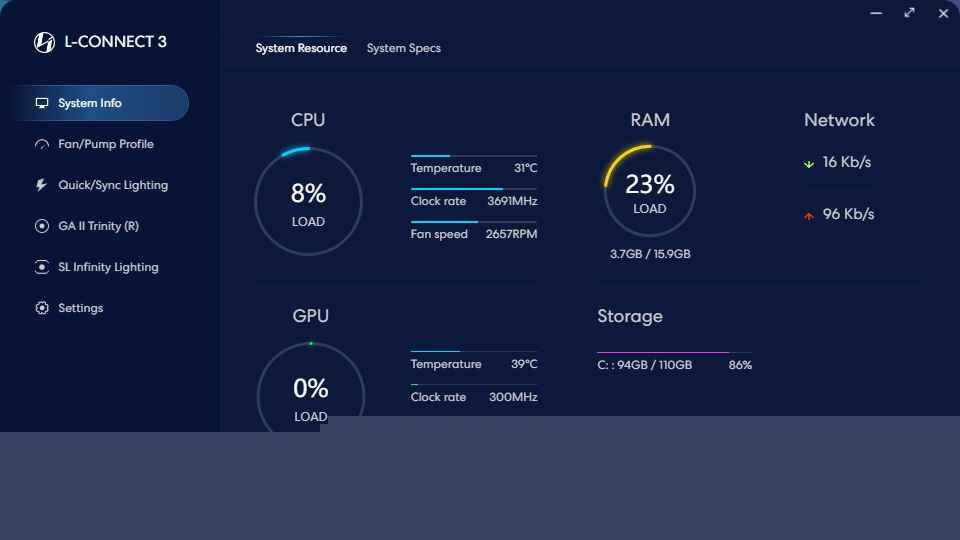
Task: Click the red upload arrow icon
Action: tap(809, 216)
